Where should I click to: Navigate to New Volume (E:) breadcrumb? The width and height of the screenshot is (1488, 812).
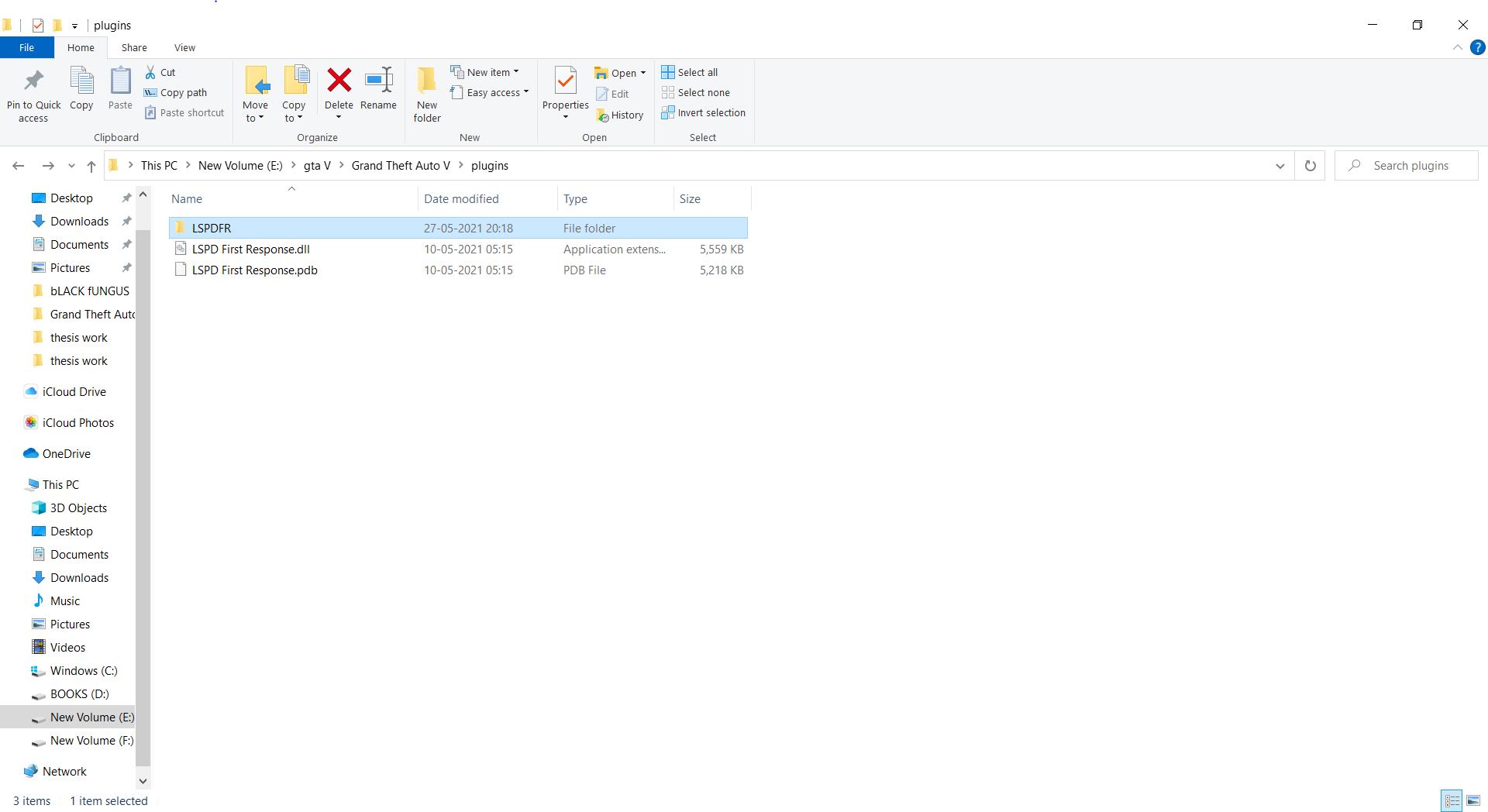click(x=240, y=166)
